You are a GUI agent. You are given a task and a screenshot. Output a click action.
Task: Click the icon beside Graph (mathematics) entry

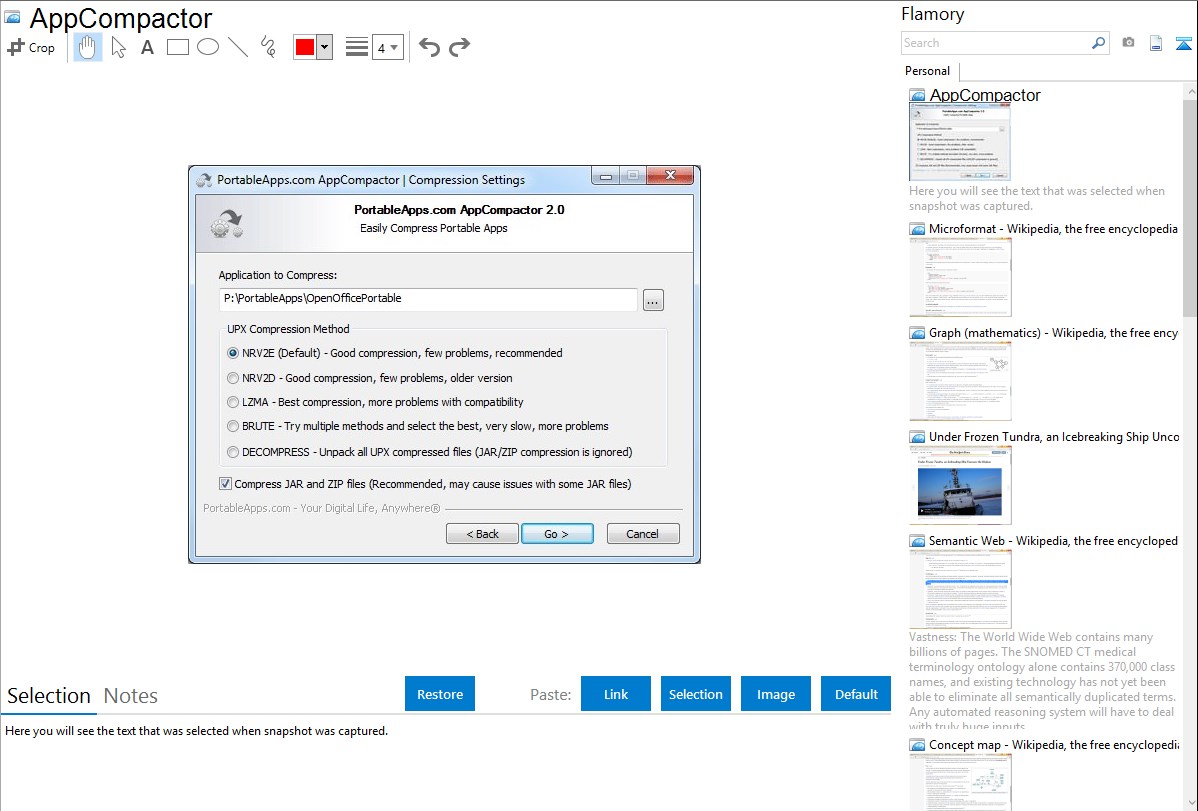click(917, 333)
